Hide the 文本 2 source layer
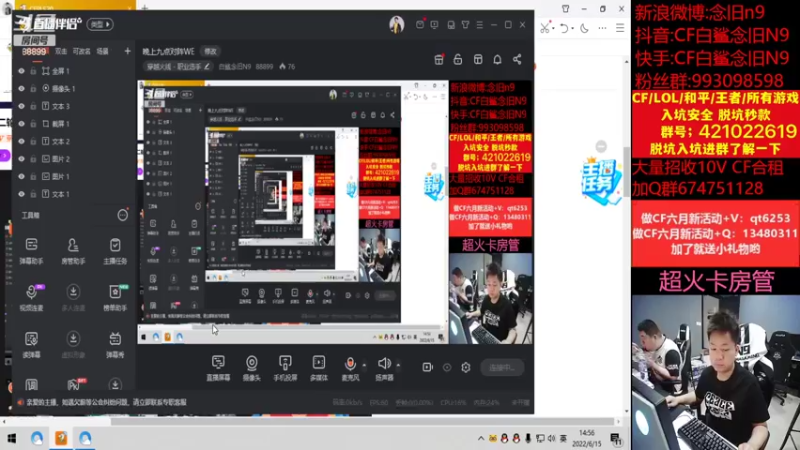Image resolution: width=800 pixels, height=450 pixels. [21, 141]
